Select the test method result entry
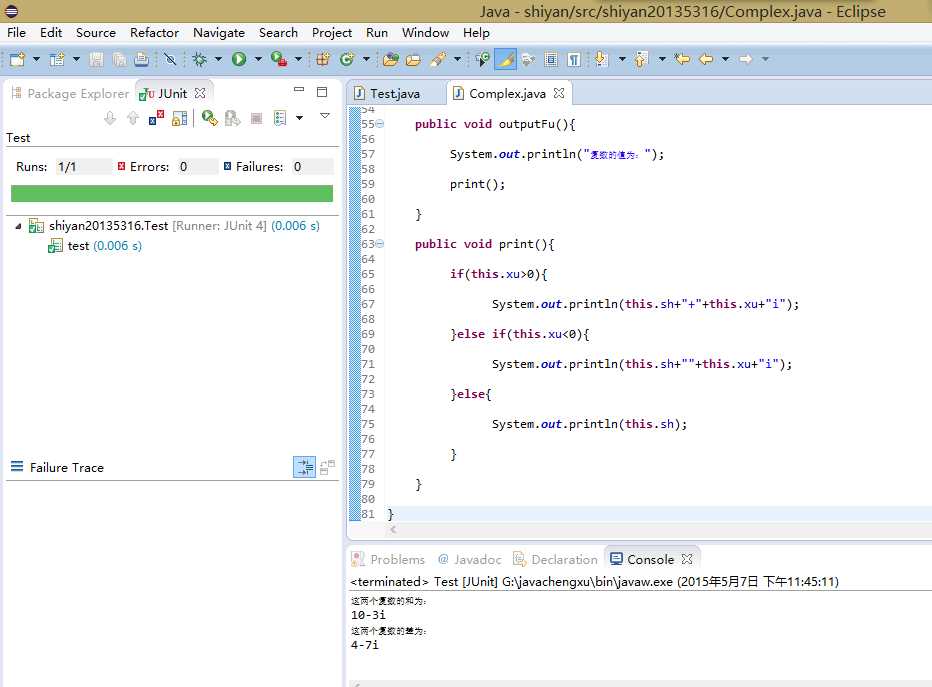 78,246
